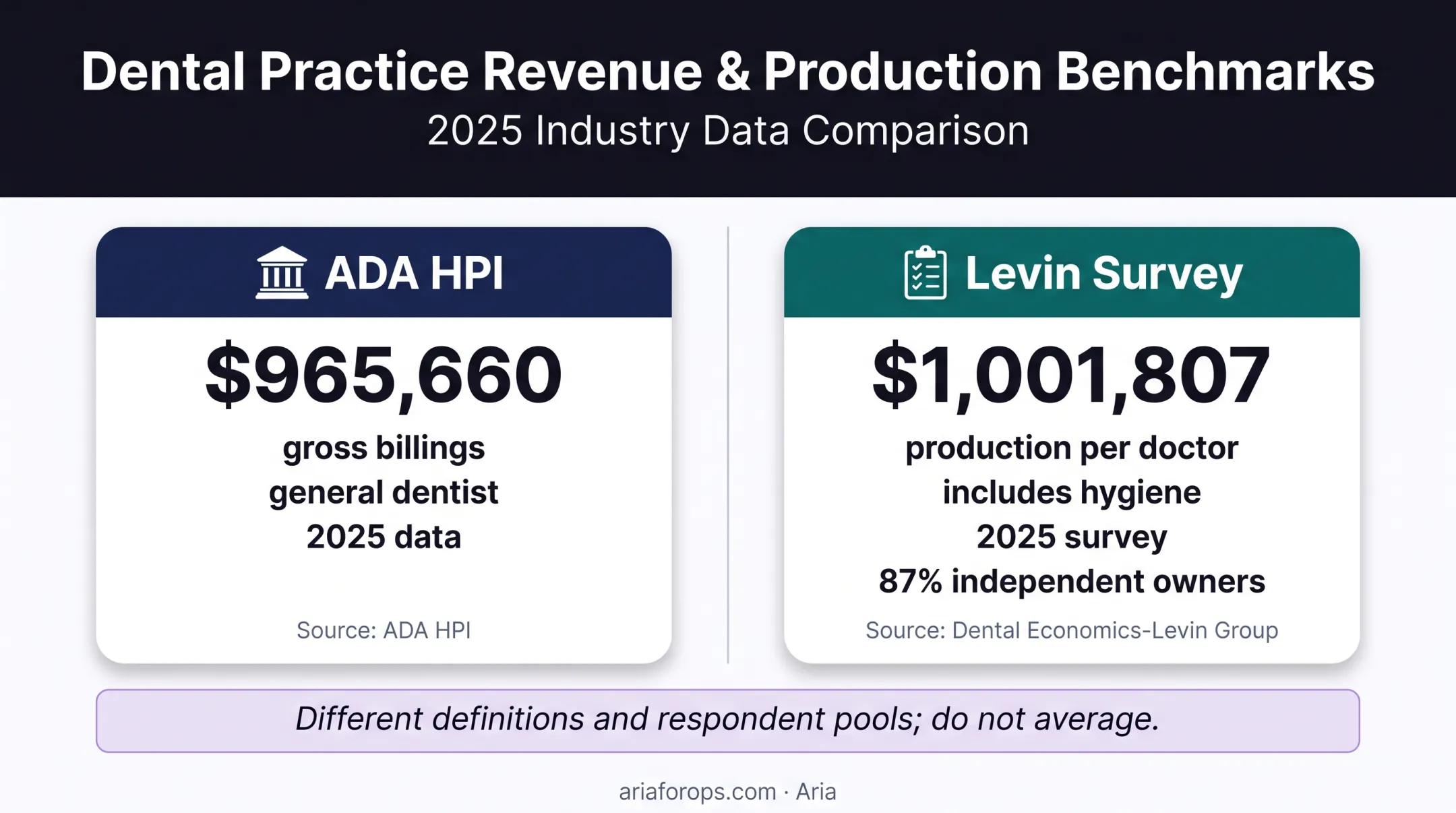
Task: Click the 'general dentist' line
Action: tap(384, 493)
